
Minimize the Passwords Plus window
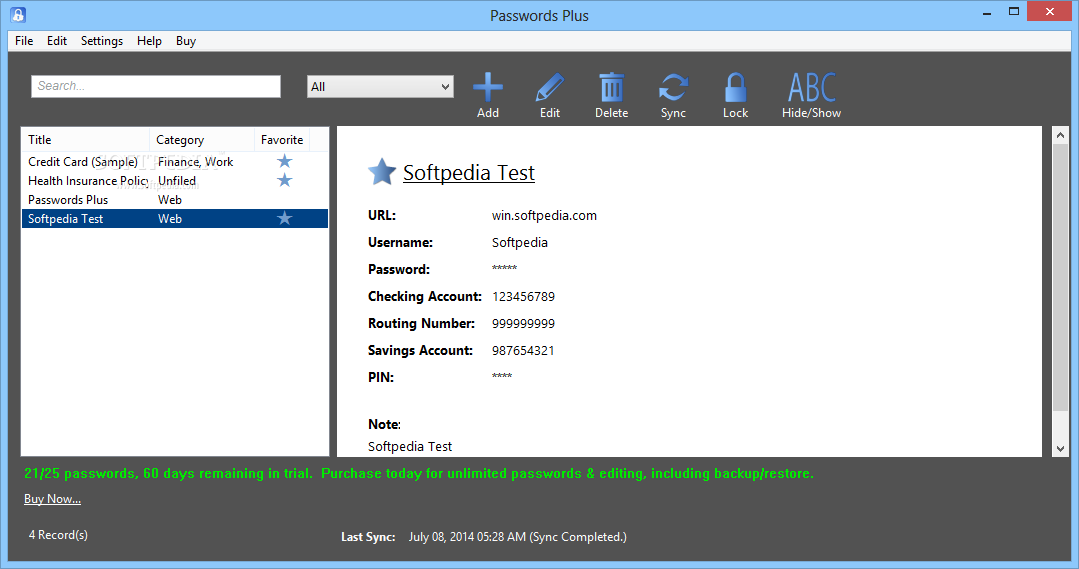987,12
